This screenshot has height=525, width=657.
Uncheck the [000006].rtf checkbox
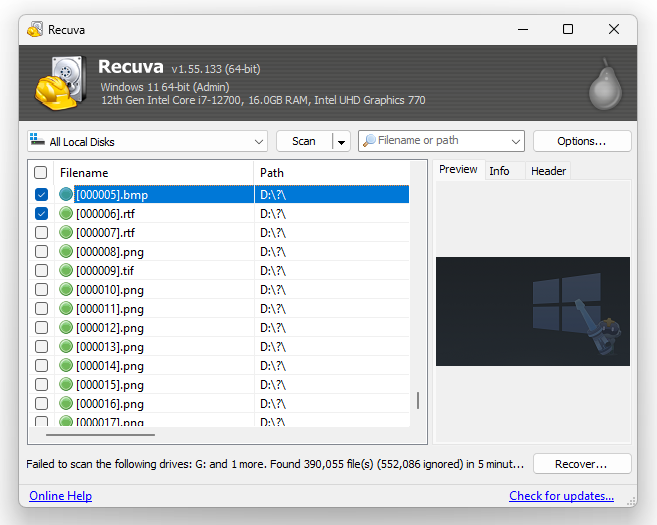41,213
